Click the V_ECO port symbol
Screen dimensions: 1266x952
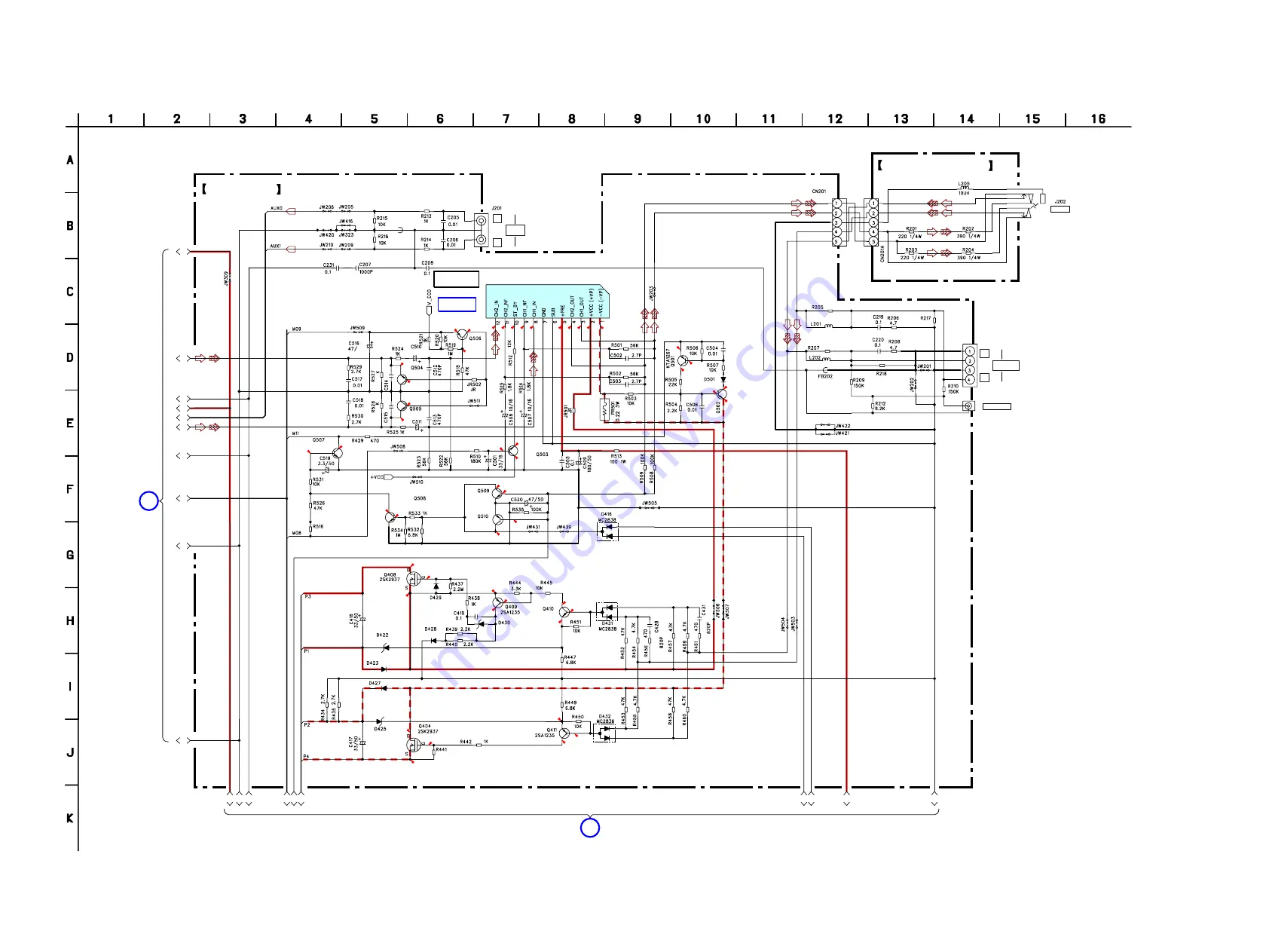pos(428,309)
